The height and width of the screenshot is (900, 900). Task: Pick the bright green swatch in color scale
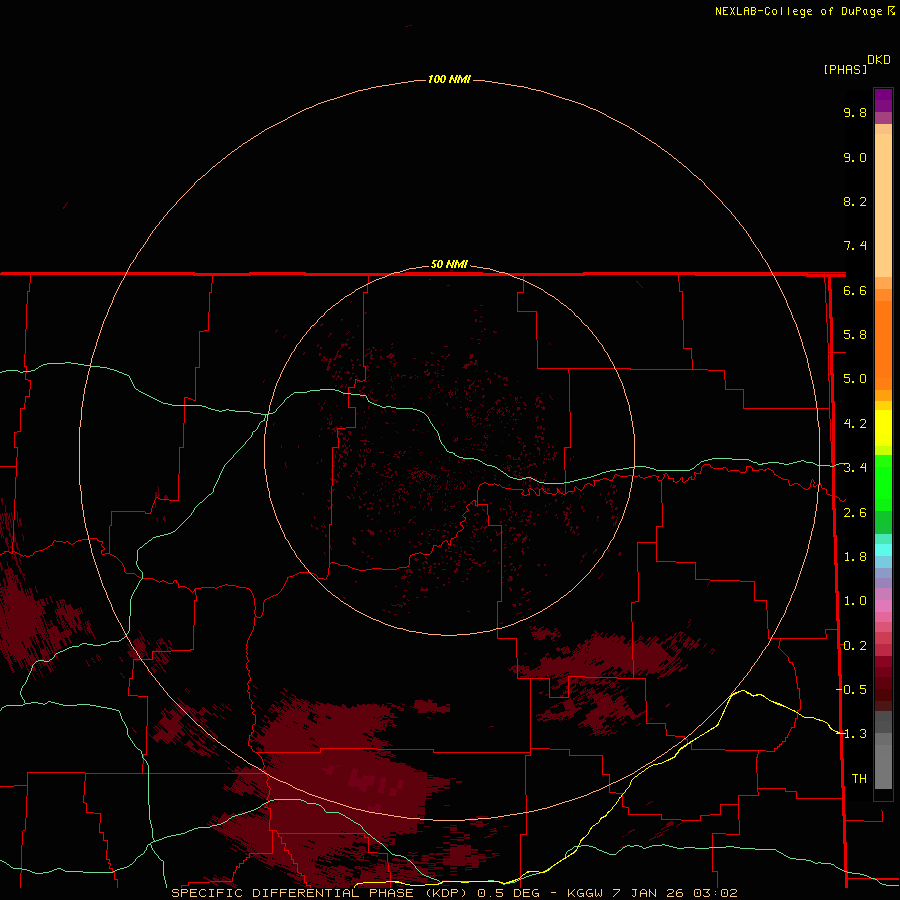pyautogui.click(x=883, y=483)
